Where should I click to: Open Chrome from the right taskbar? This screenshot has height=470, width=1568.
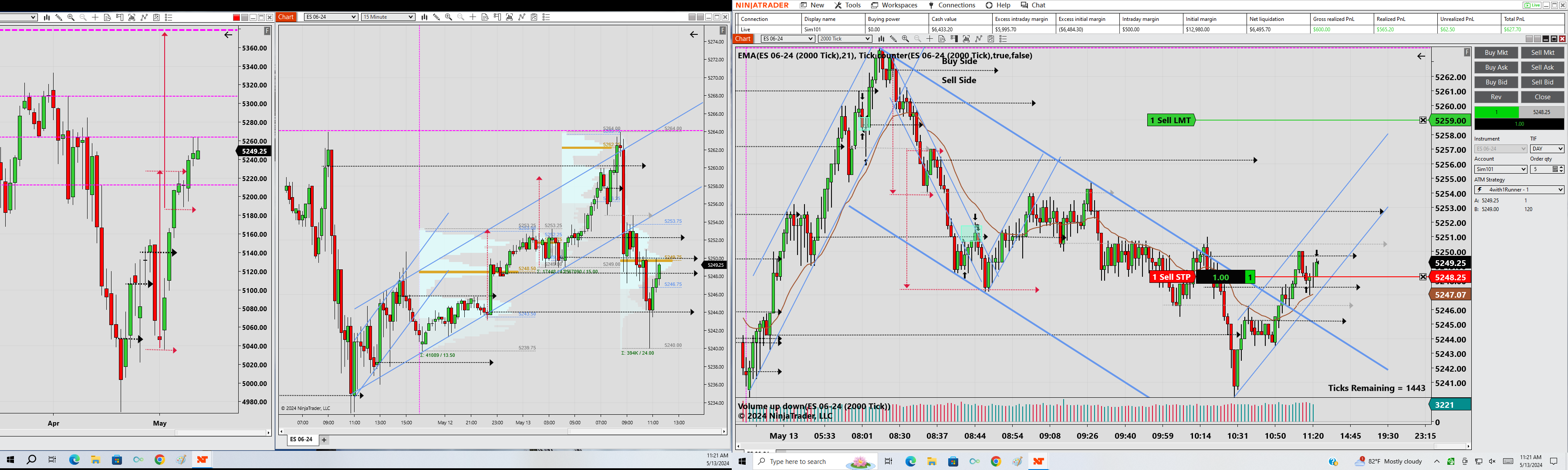coord(996,461)
